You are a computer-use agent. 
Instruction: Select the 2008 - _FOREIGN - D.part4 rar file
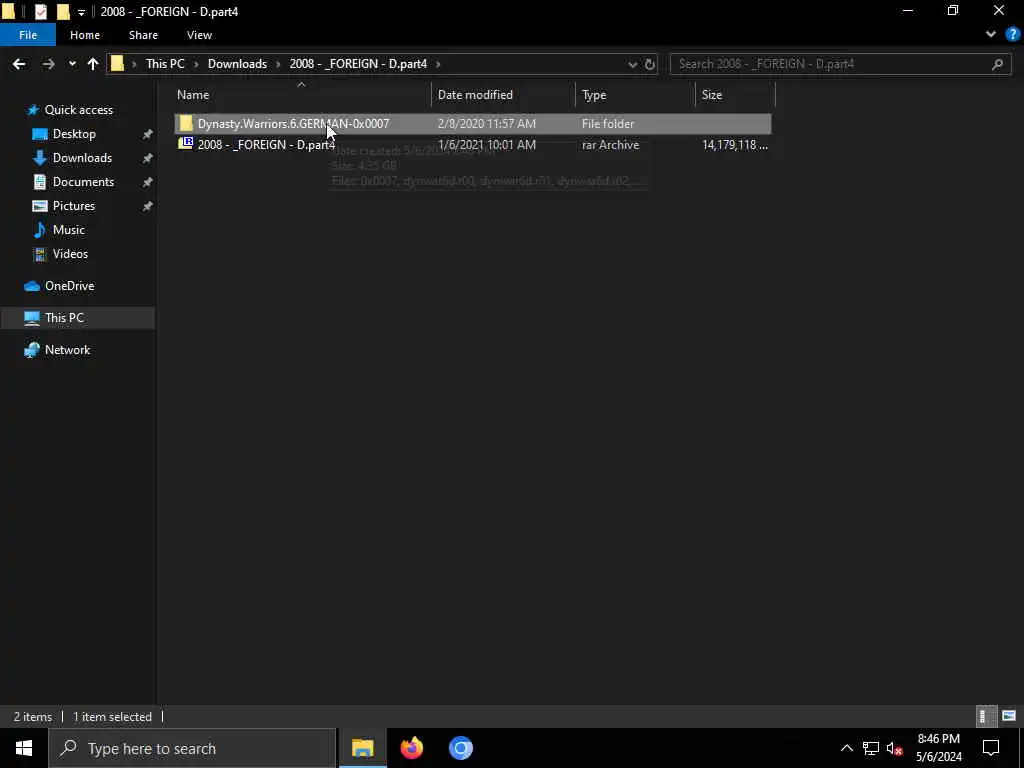coord(473,144)
